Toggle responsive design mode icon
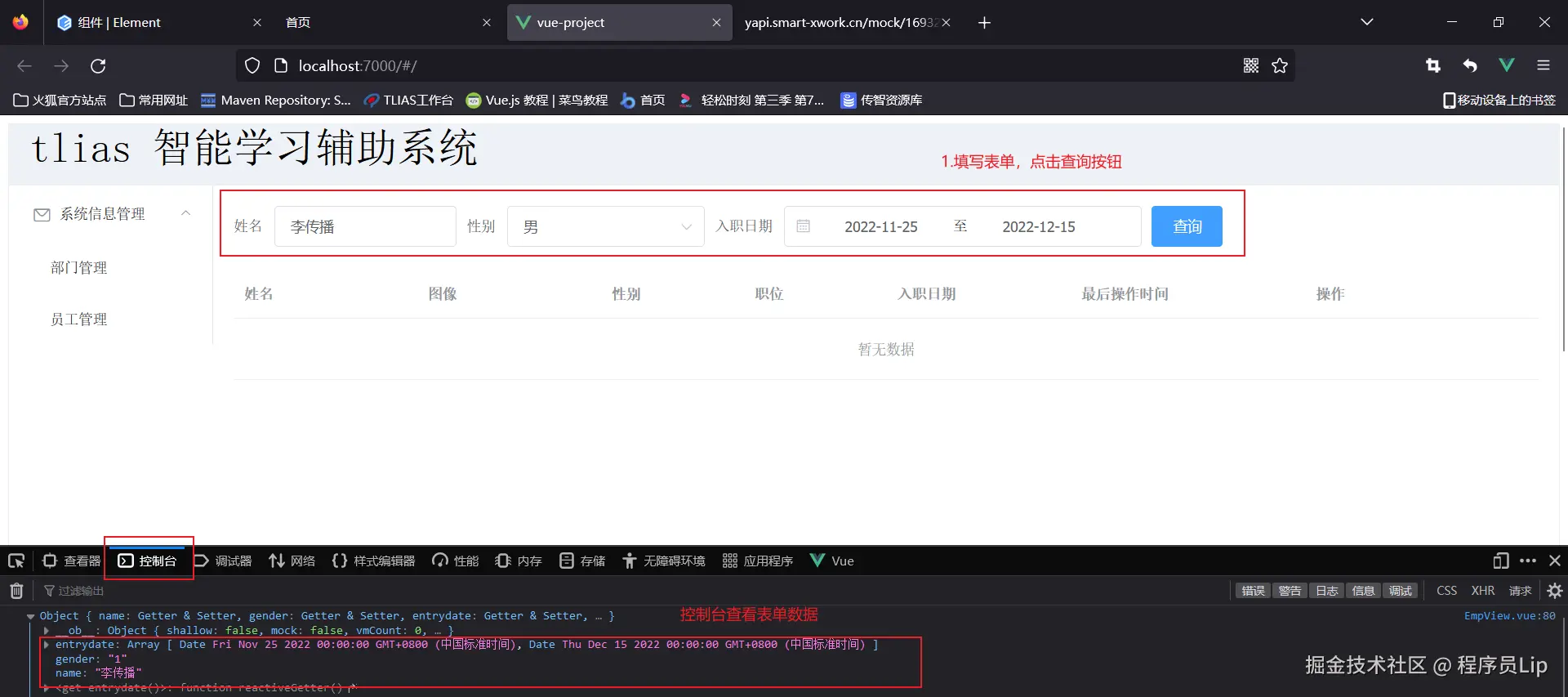 (x=1500, y=561)
